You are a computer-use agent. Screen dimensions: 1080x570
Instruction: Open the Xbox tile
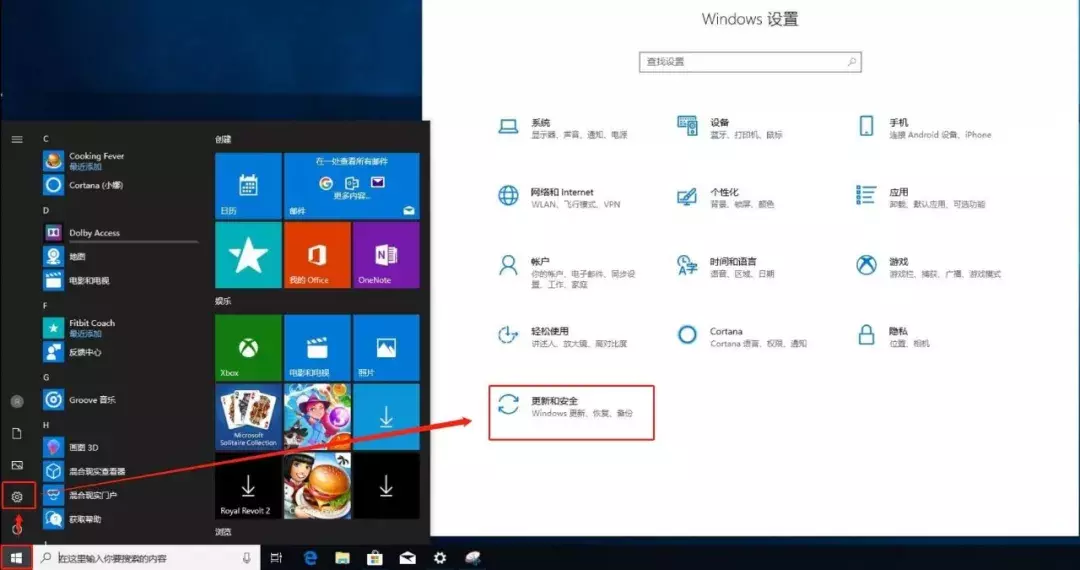point(249,348)
